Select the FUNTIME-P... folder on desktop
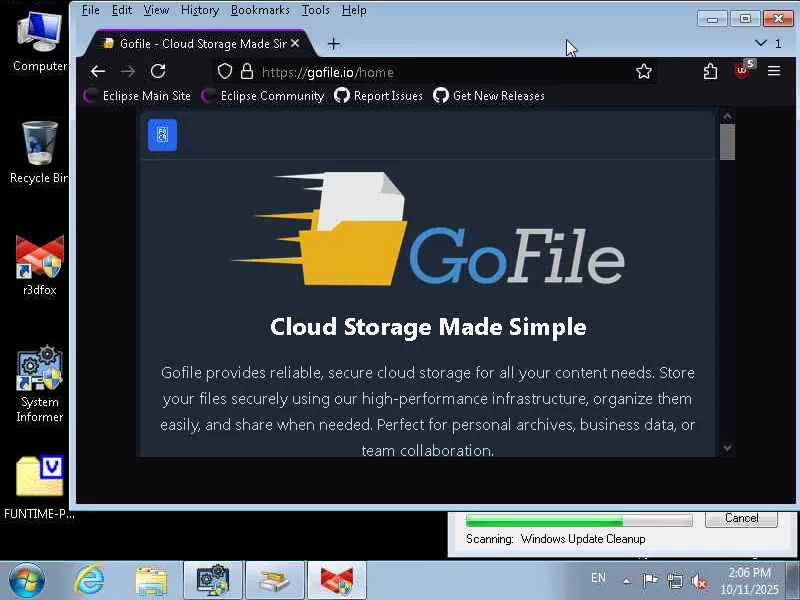The height and width of the screenshot is (600, 800). click(x=39, y=487)
